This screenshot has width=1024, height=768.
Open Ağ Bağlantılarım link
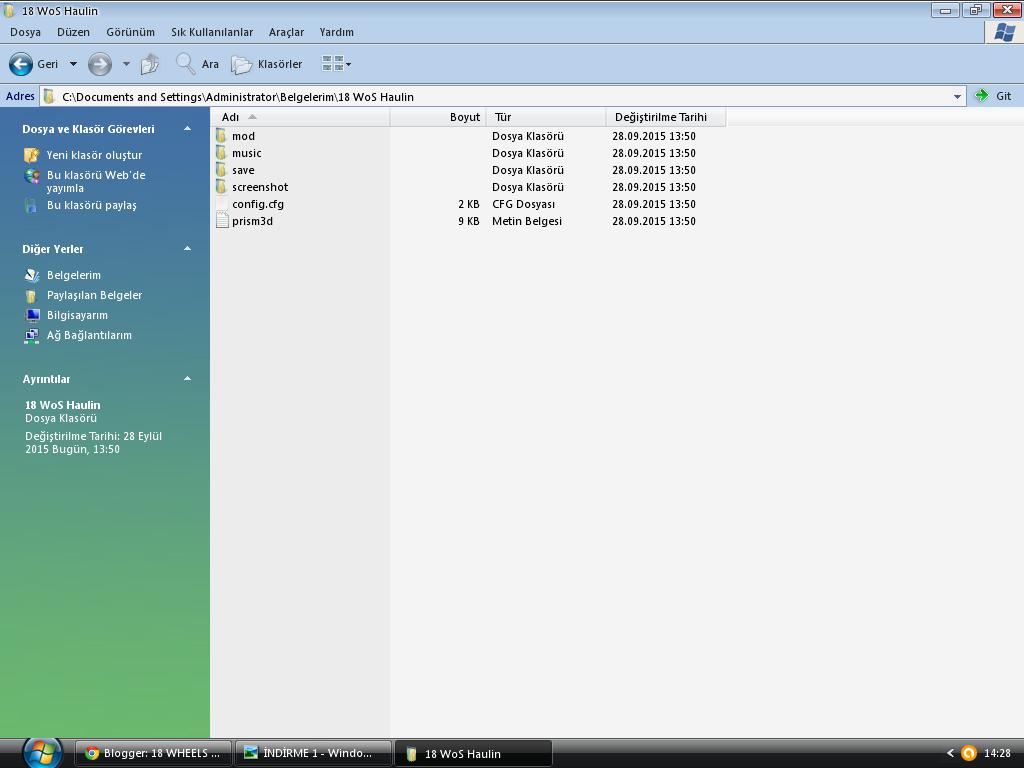[x=89, y=336]
